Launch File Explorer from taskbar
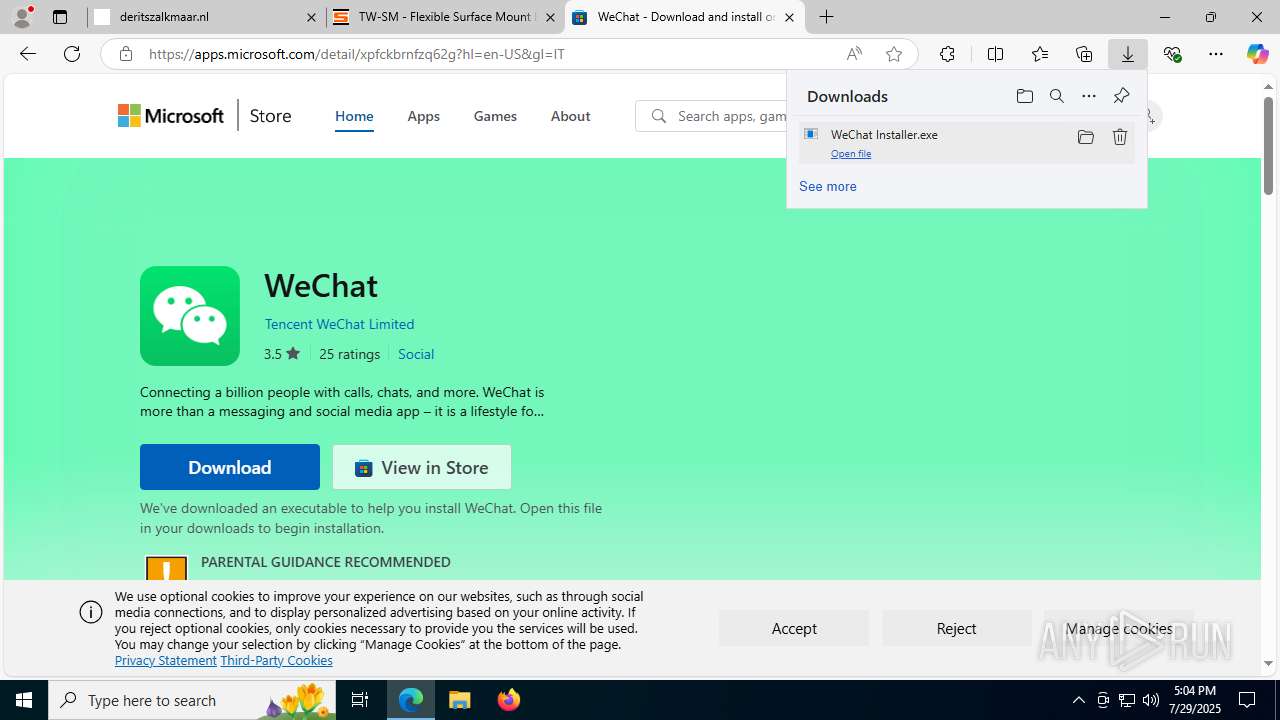Screen dimensions: 1280x720 (460, 700)
